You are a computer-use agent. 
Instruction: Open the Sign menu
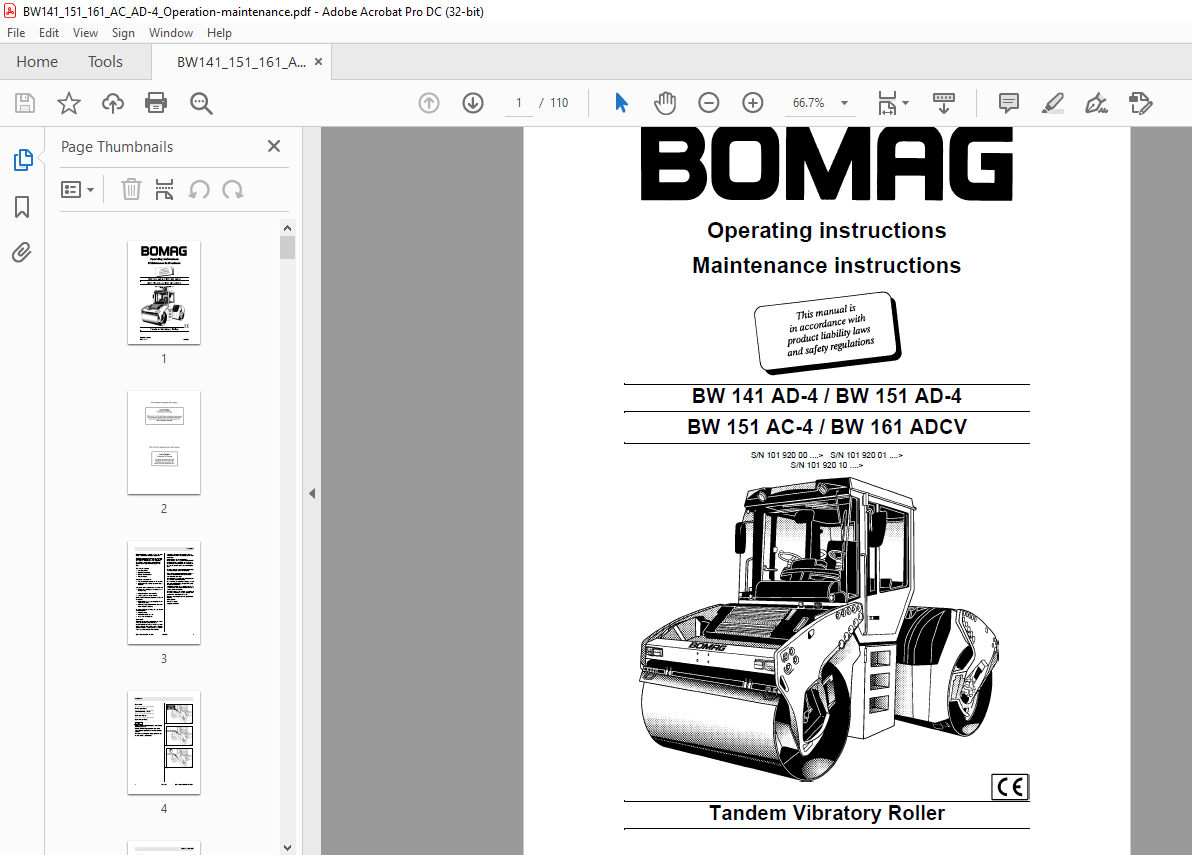point(123,33)
